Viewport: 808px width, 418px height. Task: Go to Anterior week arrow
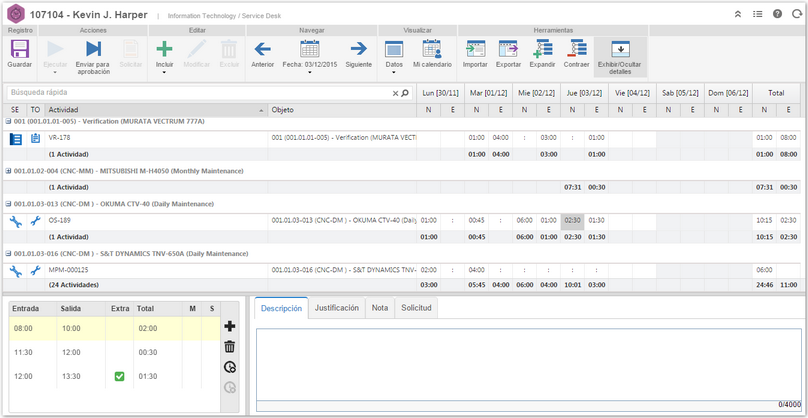[x=262, y=49]
